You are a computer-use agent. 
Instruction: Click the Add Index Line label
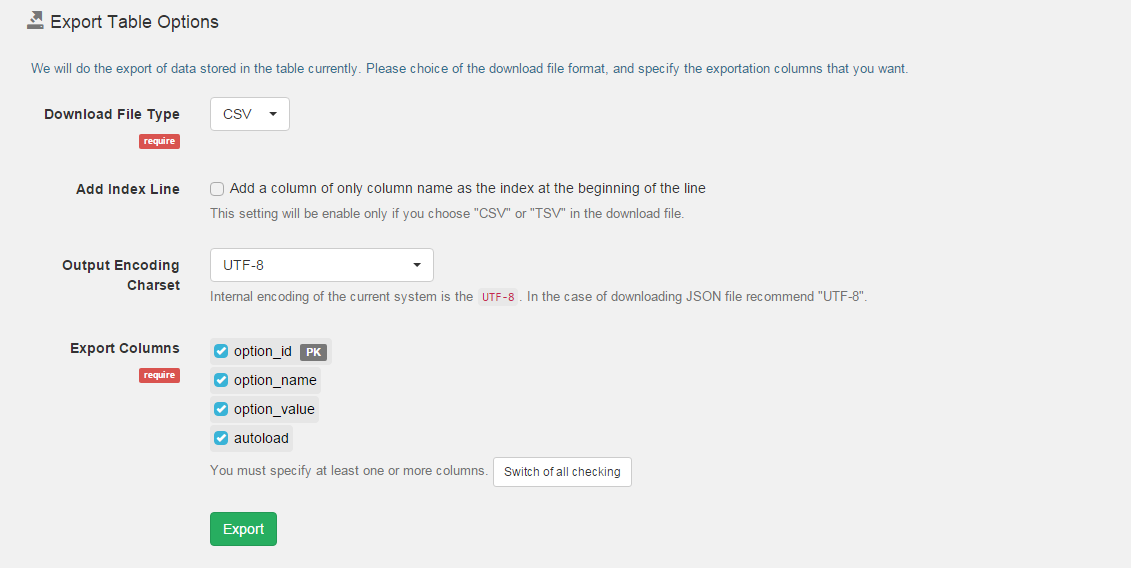[x=128, y=189]
